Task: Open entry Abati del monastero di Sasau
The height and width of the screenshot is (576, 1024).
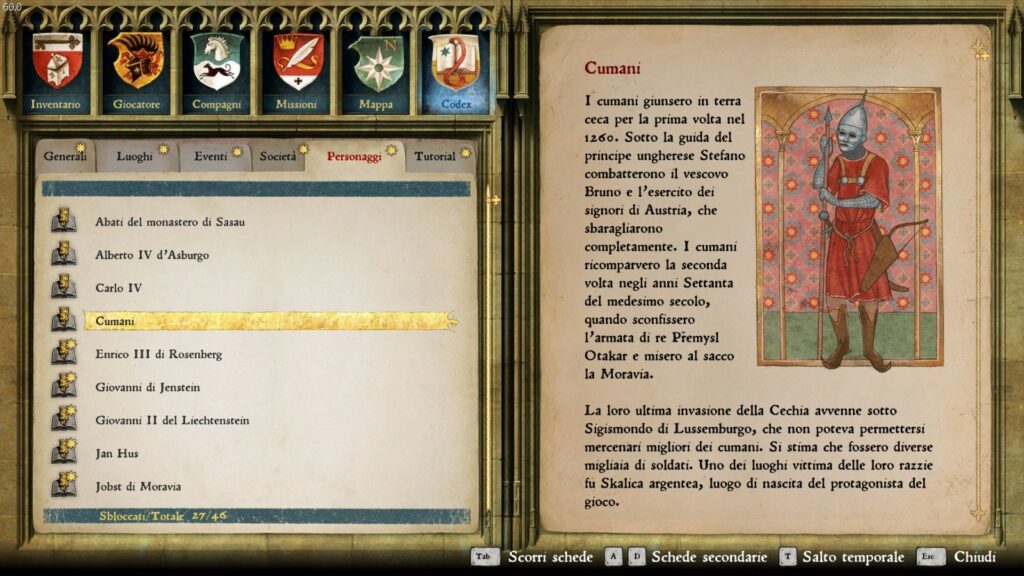Action: click(x=170, y=222)
